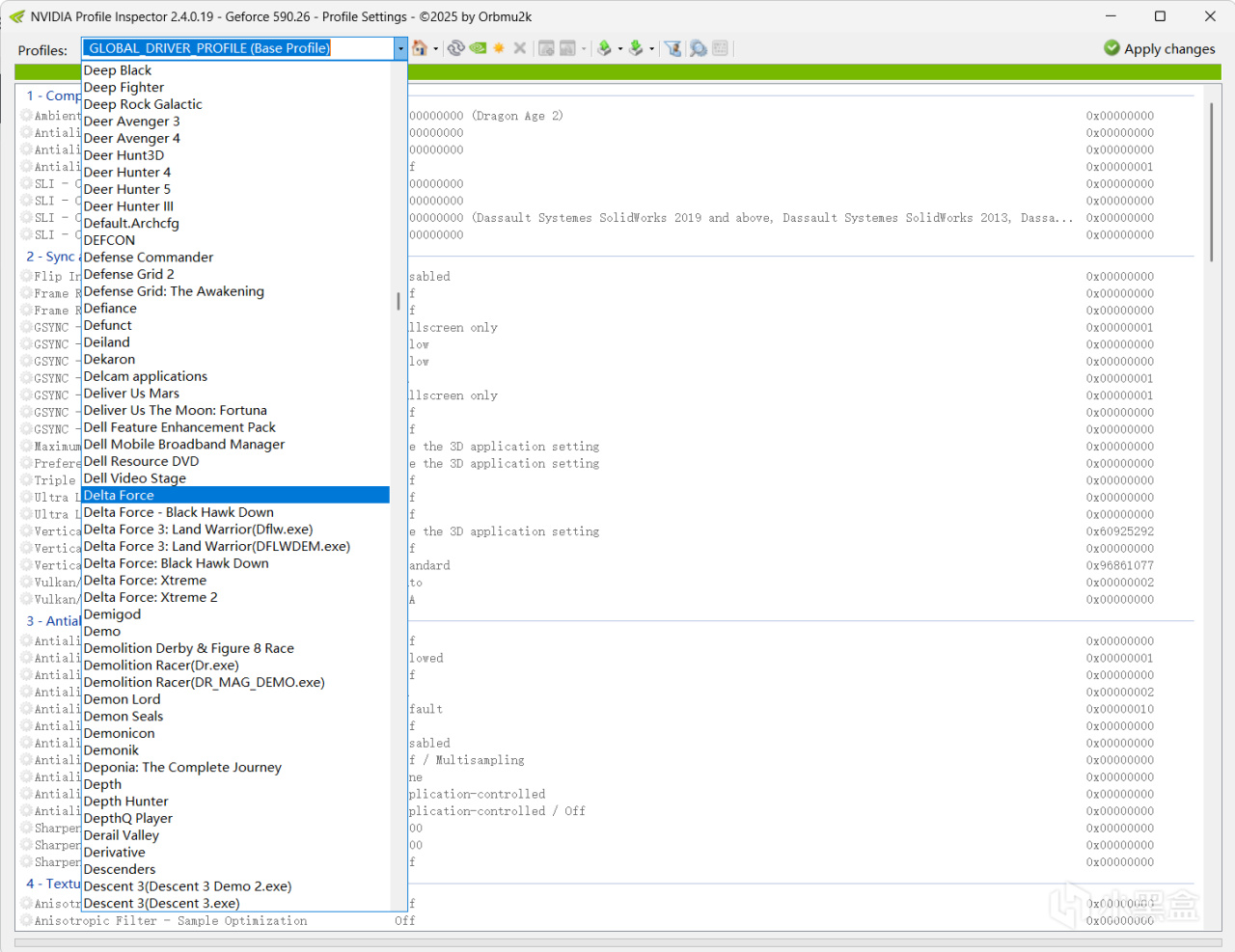Open the export options dropdown arrow
Screen dimensions: 1235x952
pos(620,49)
